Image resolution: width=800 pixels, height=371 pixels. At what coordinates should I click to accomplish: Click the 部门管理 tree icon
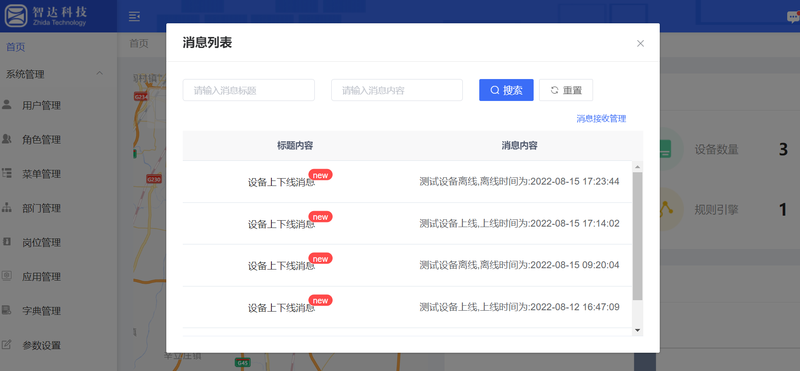click(7, 208)
